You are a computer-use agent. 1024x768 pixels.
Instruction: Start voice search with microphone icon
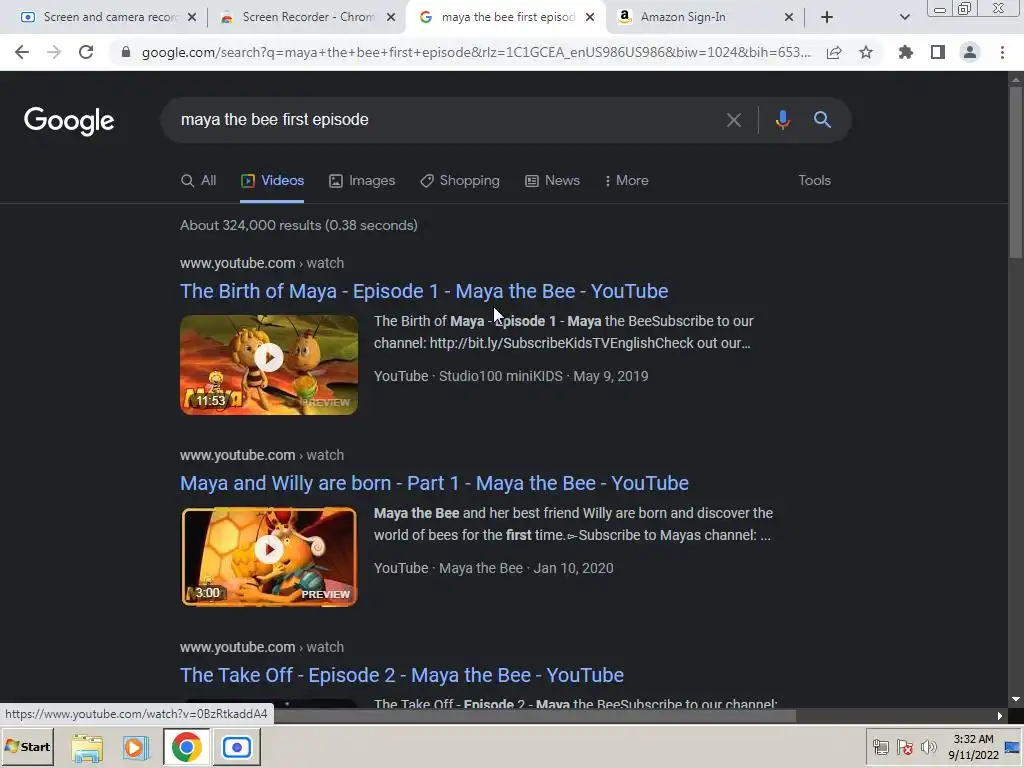[x=782, y=120]
